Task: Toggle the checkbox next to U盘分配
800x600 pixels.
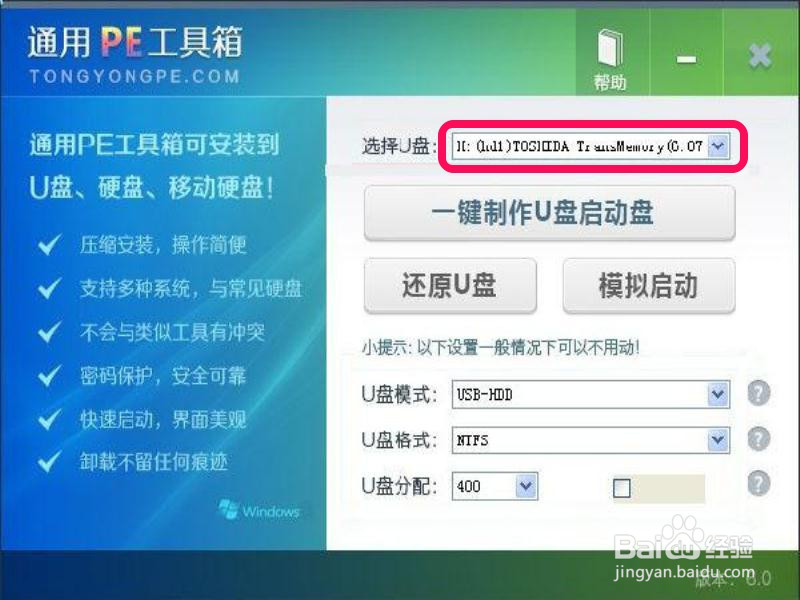Action: (621, 487)
